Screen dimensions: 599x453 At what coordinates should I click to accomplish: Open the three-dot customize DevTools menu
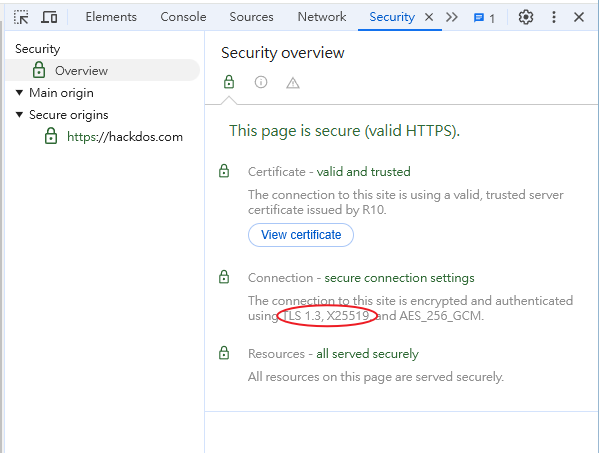[554, 17]
